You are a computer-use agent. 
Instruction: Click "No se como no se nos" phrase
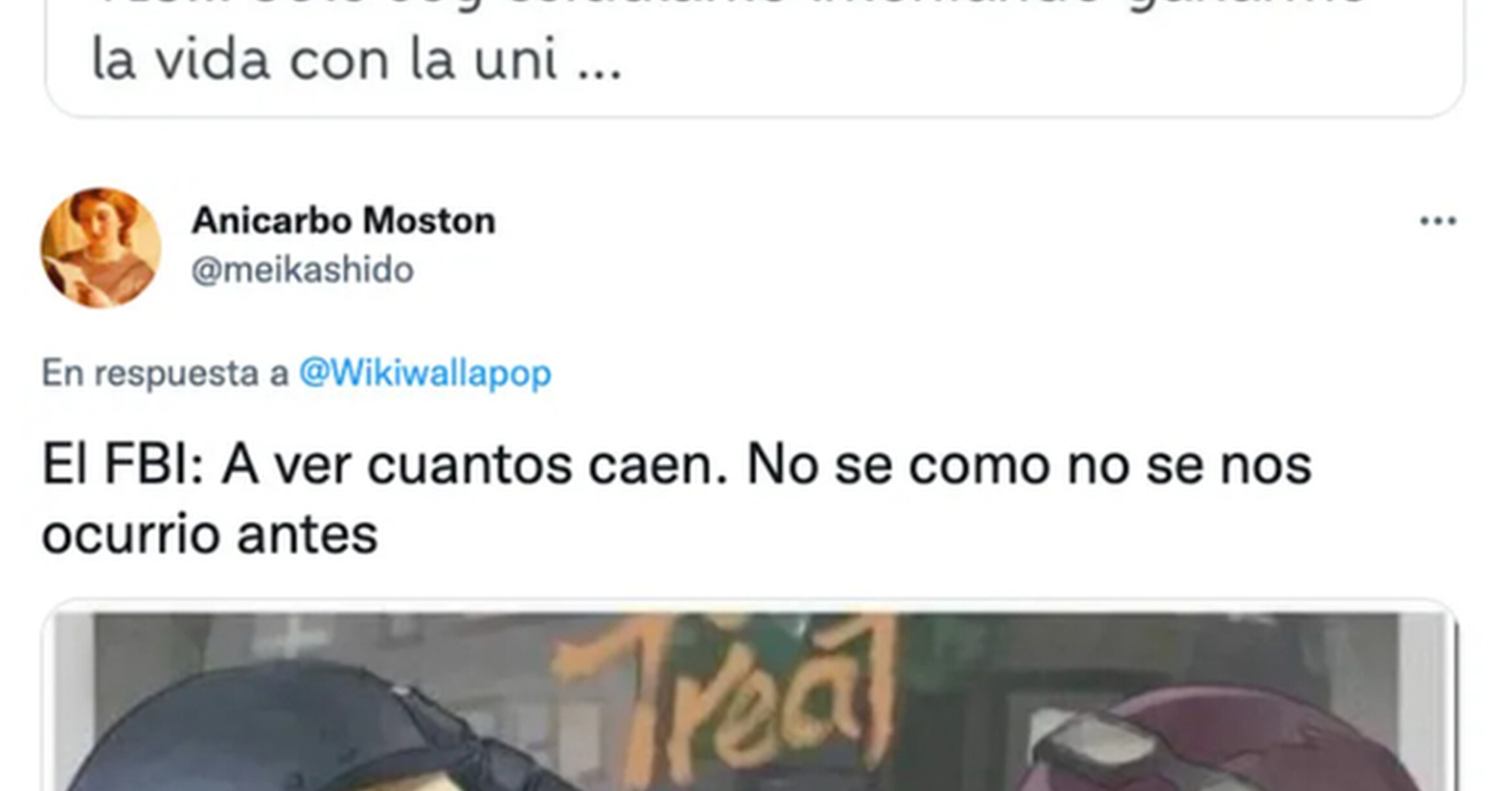[x=1029, y=464]
